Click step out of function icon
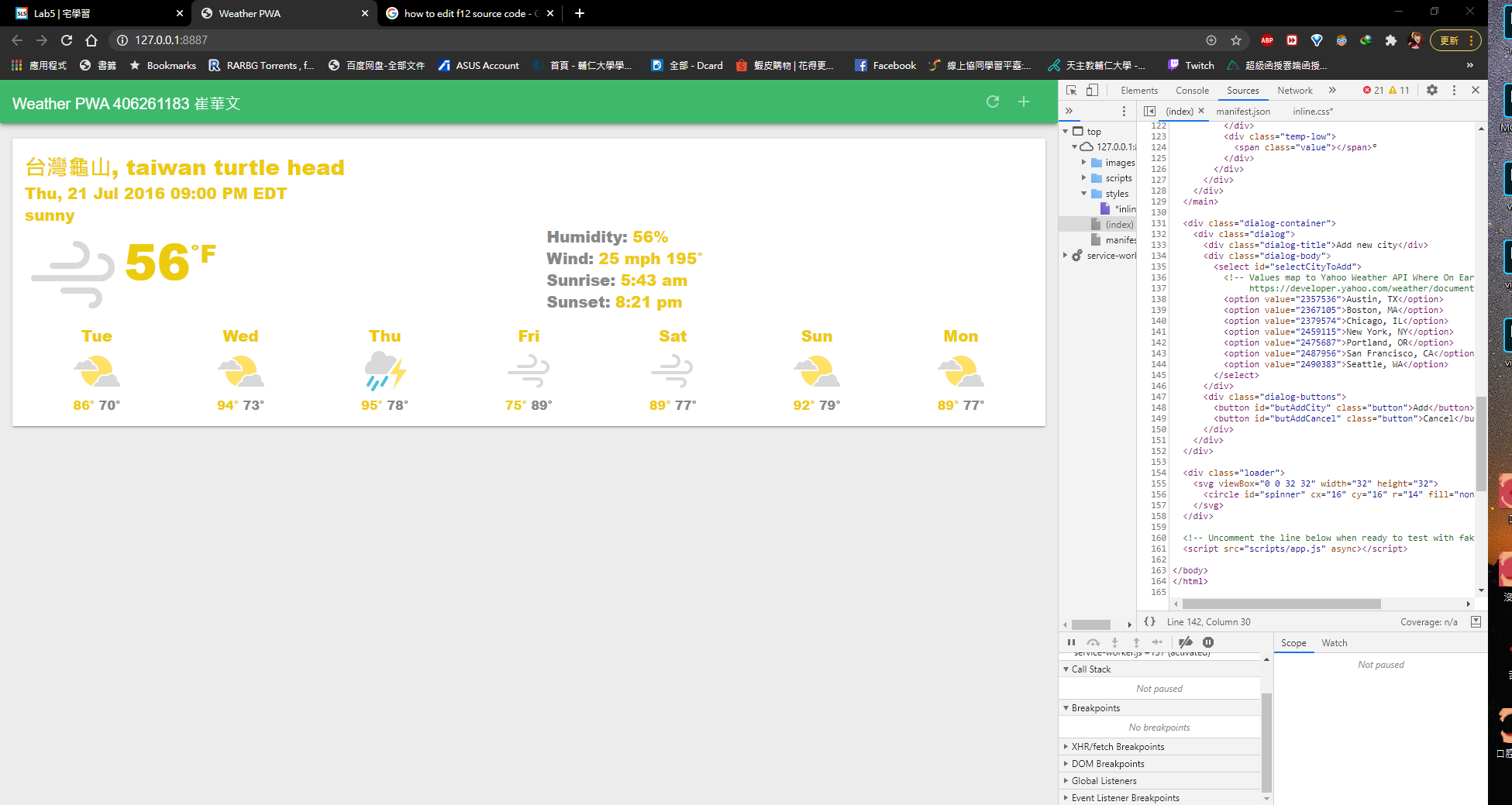1512x805 pixels. (x=1136, y=642)
